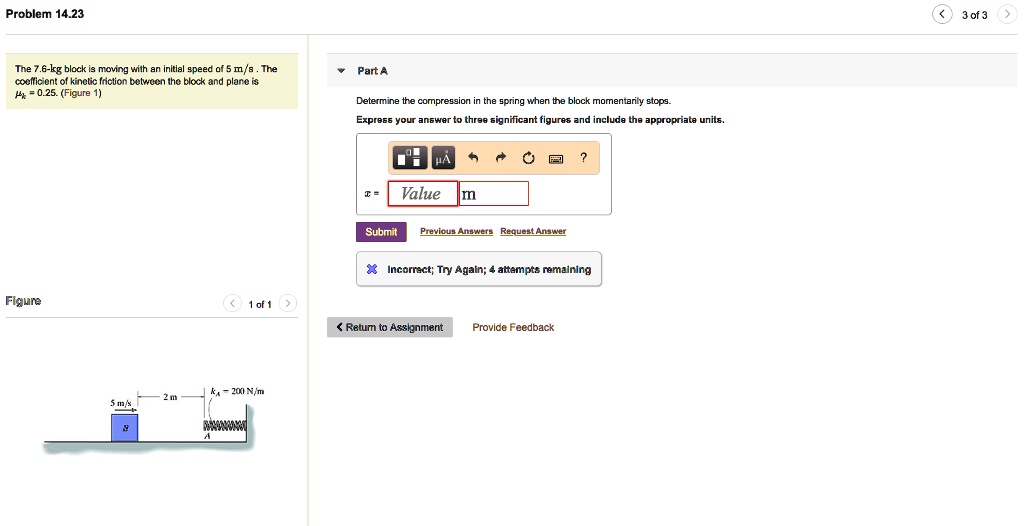Screen dimensions: 1024x526
Task: Show previous figure arrow
Action: [x=232, y=303]
